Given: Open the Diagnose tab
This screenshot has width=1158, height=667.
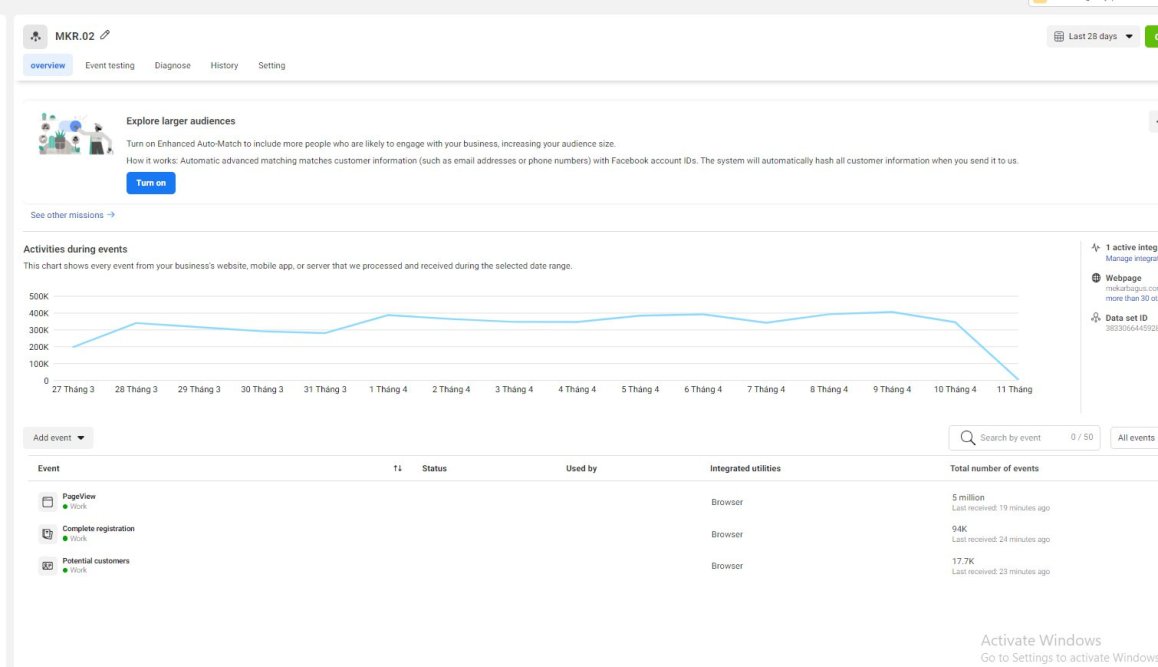Looking at the screenshot, I should (173, 66).
